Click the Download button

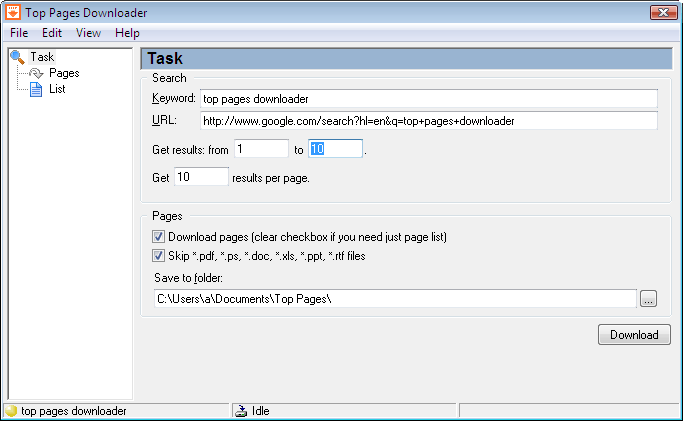click(x=634, y=335)
